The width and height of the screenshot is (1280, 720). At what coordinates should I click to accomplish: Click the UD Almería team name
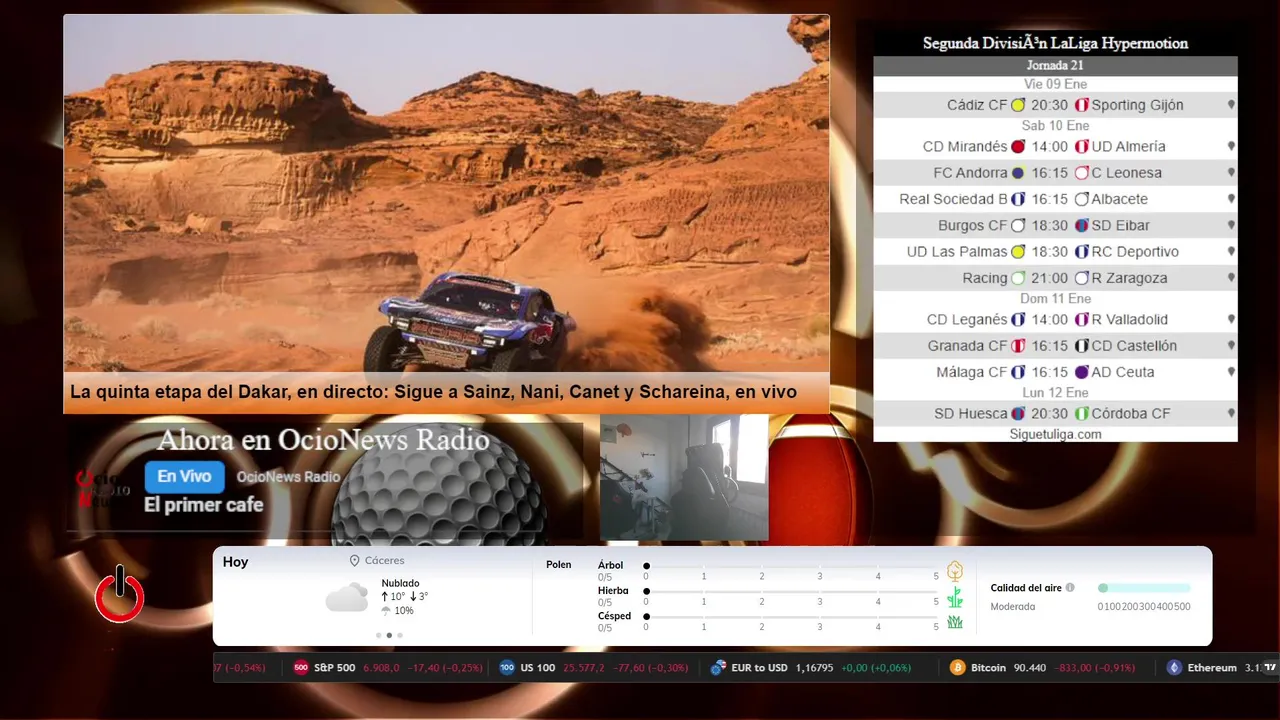[x=1128, y=146]
